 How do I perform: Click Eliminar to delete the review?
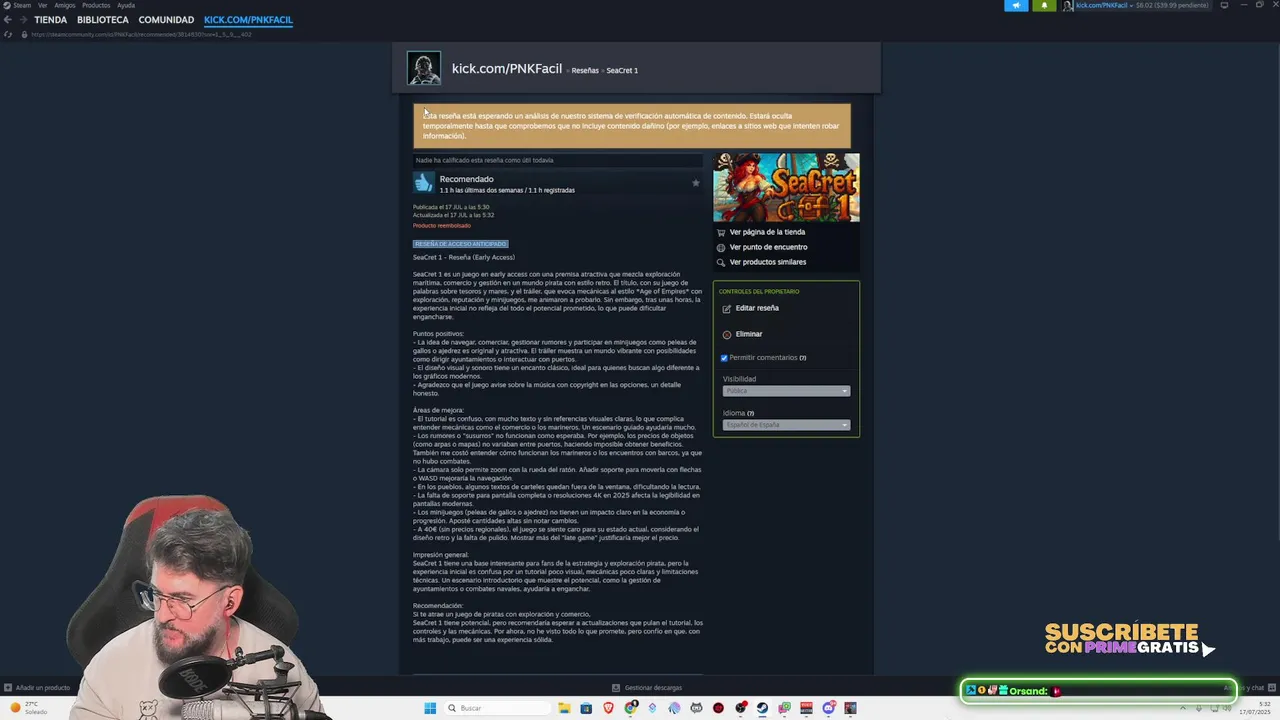[749, 334]
